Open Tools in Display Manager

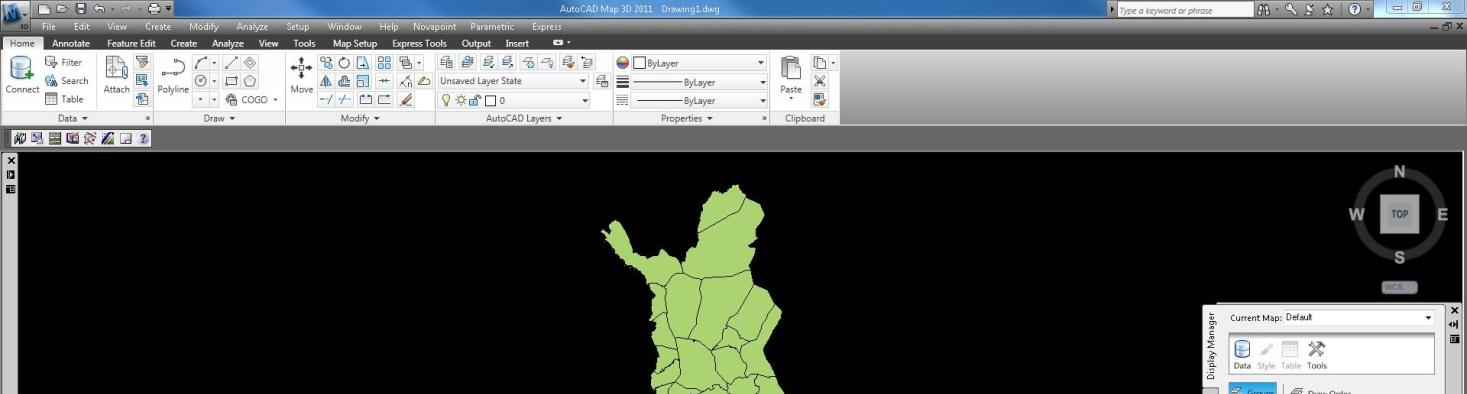click(1317, 354)
